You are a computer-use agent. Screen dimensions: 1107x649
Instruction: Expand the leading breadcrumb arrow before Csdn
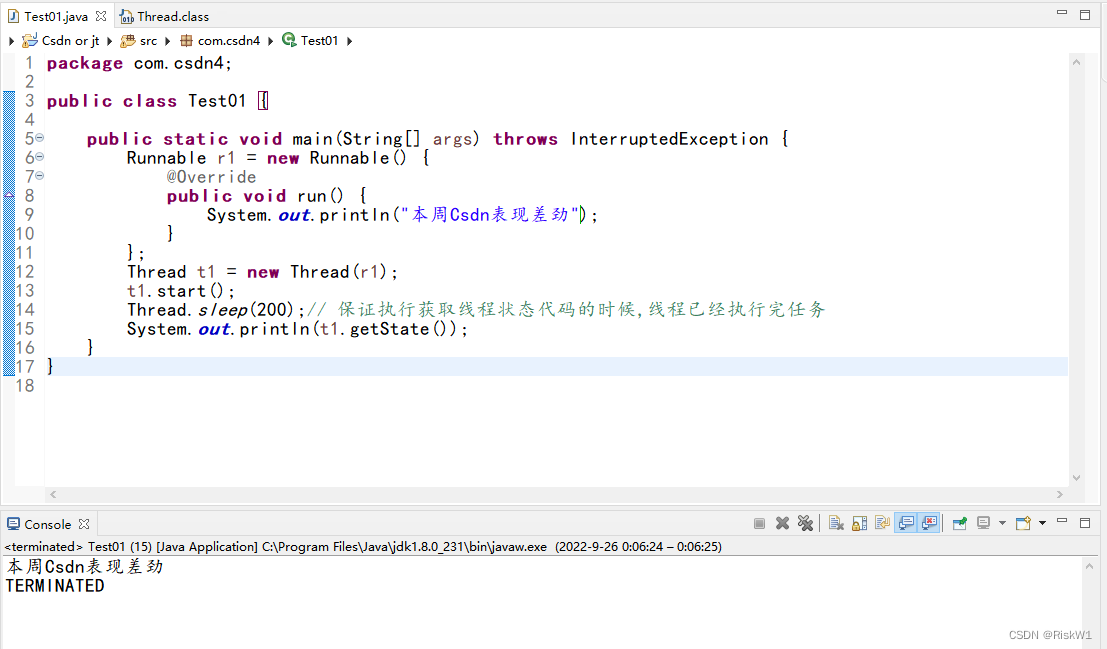click(x=11, y=41)
